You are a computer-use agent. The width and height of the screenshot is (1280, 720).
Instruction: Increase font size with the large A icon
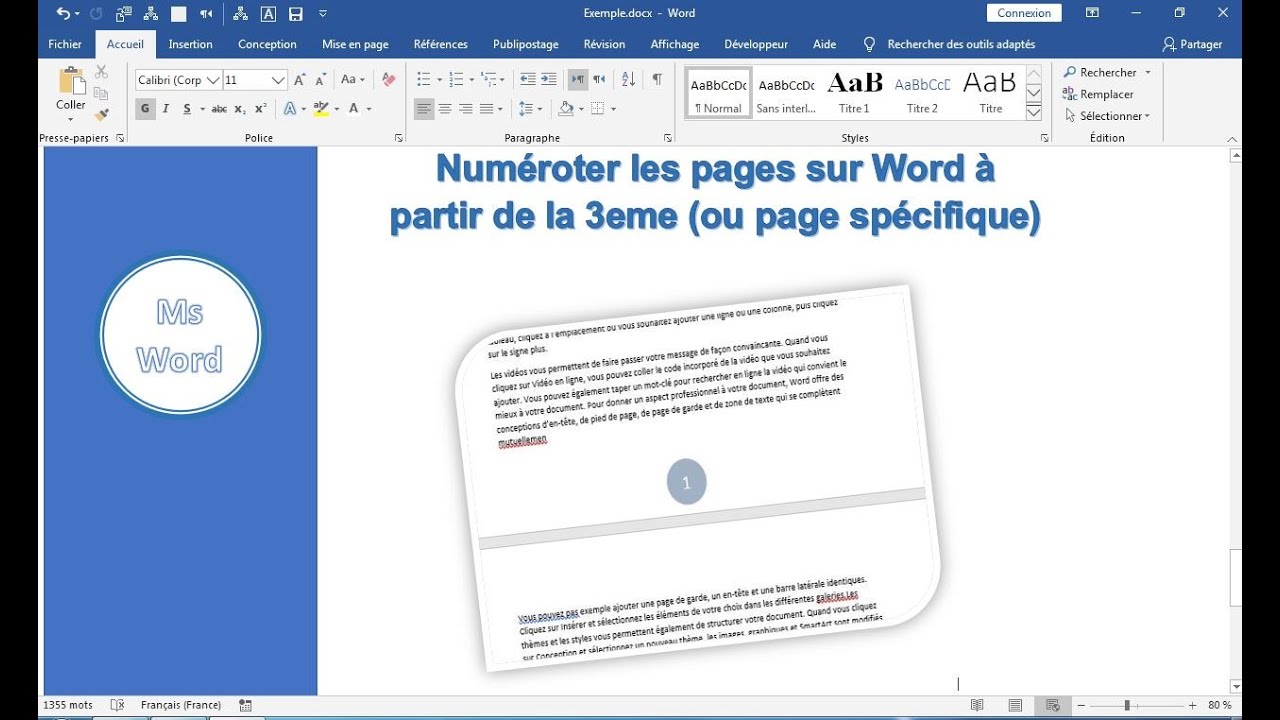tap(299, 80)
